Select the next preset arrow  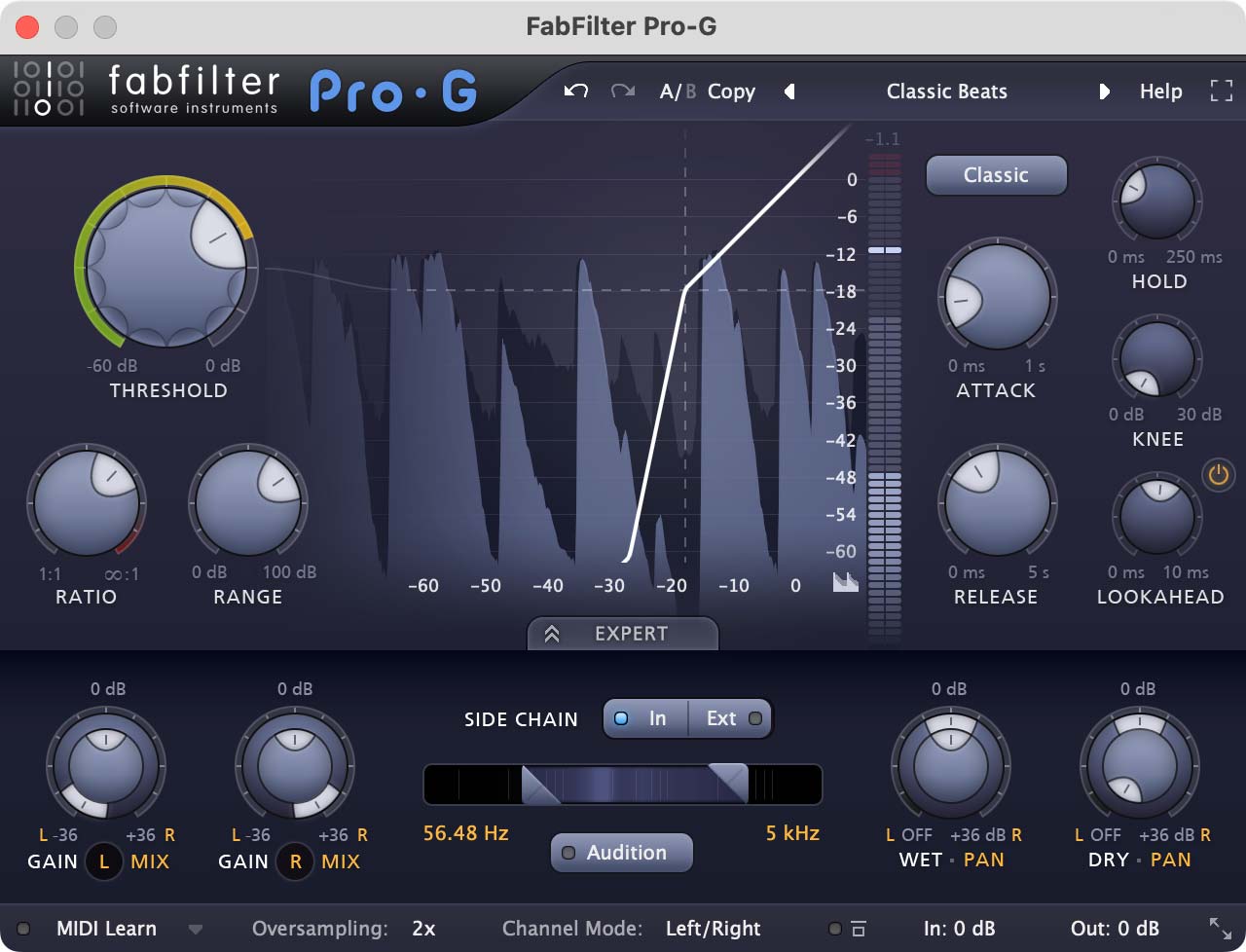1104,92
